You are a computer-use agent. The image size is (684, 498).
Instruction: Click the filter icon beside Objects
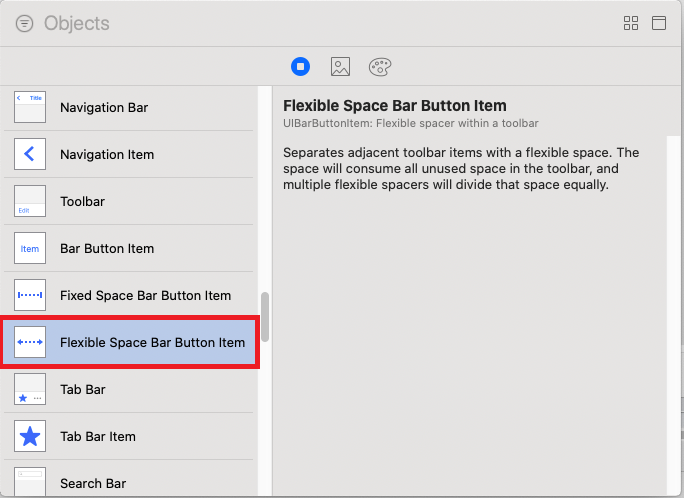pos(25,23)
